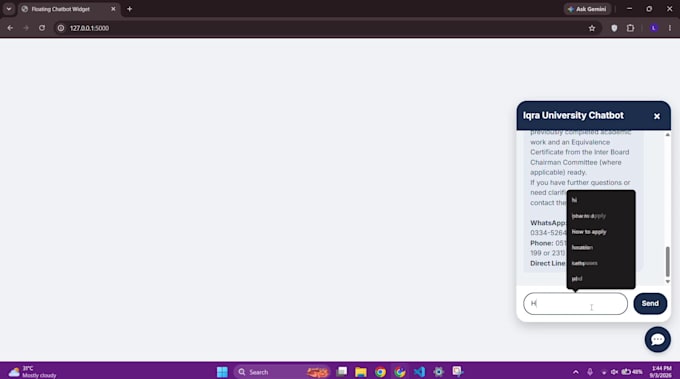This screenshot has height=379, width=680.
Task: Open the Chrome profile avatar
Action: pyautogui.click(x=654, y=28)
